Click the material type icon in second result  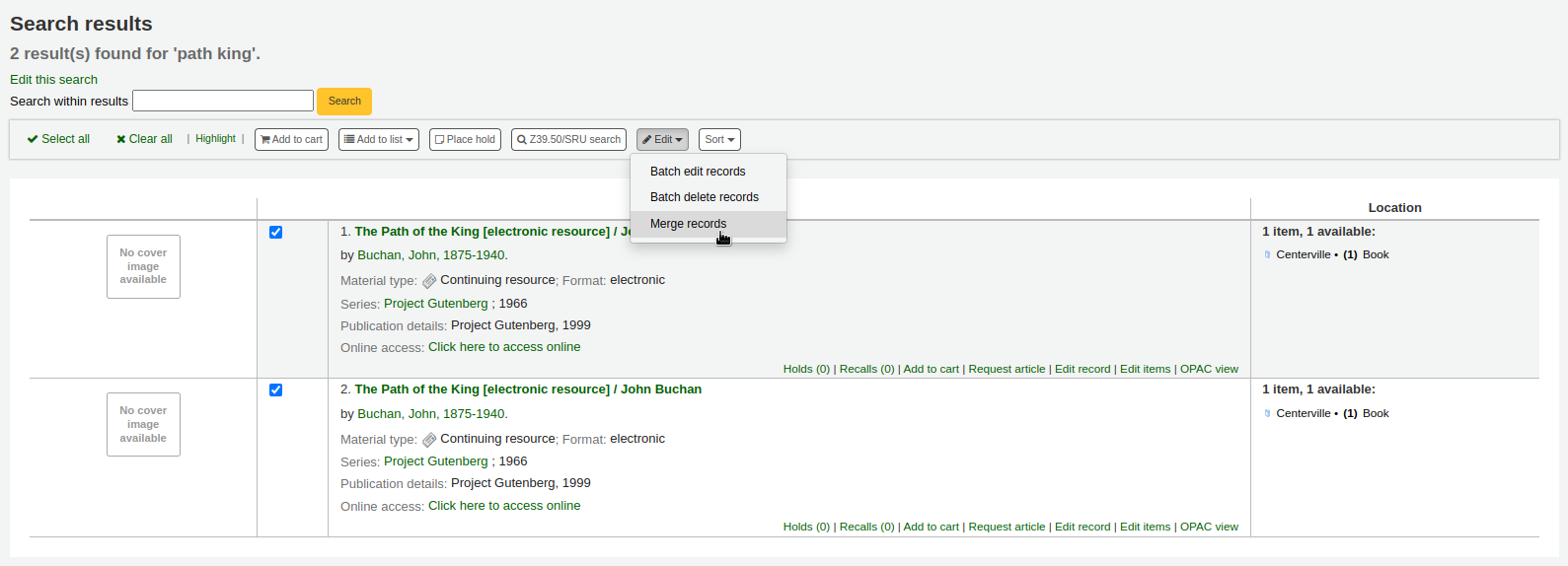click(429, 440)
